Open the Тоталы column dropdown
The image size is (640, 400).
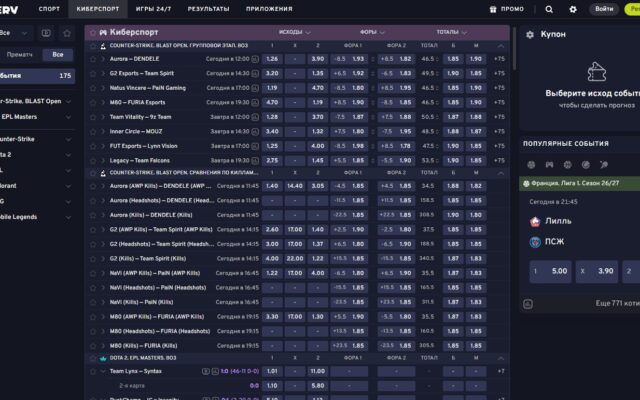point(451,32)
